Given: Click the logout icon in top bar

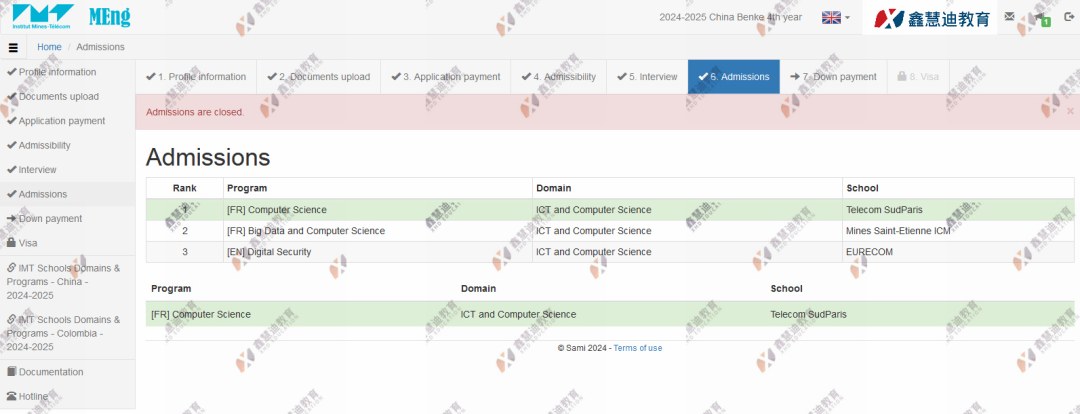Looking at the screenshot, I should (1069, 17).
